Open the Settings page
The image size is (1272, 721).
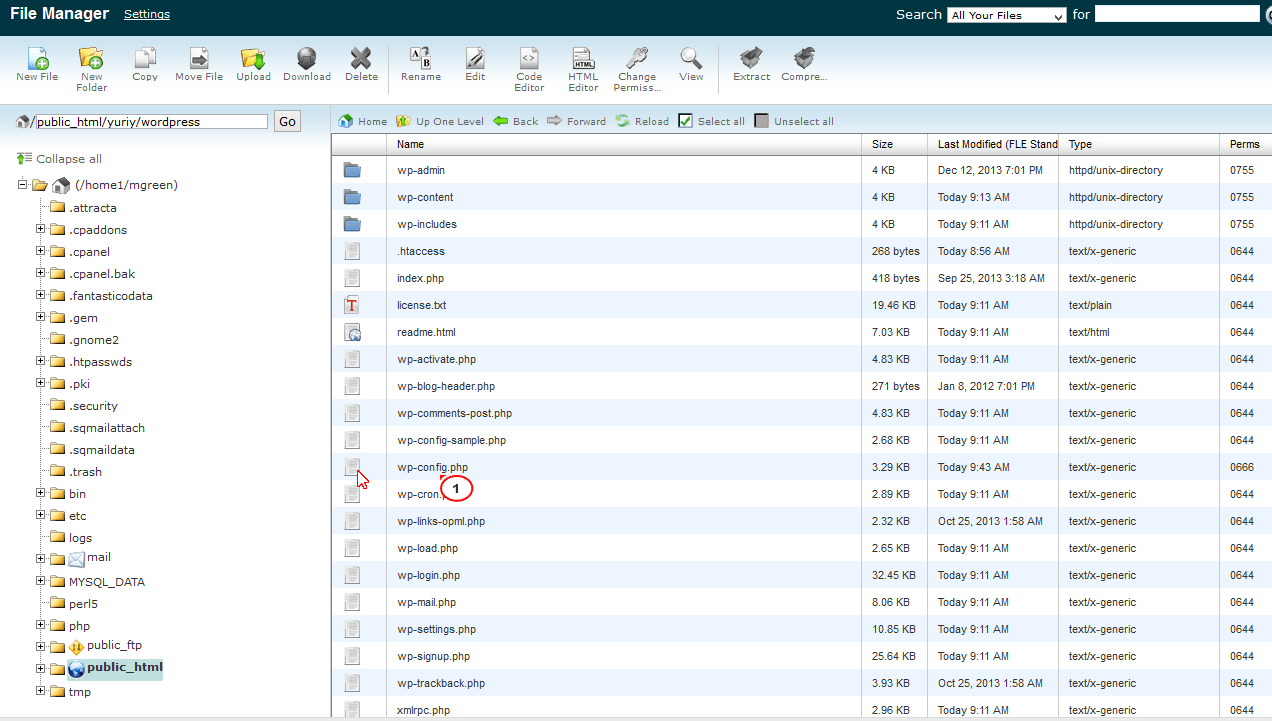click(x=146, y=14)
